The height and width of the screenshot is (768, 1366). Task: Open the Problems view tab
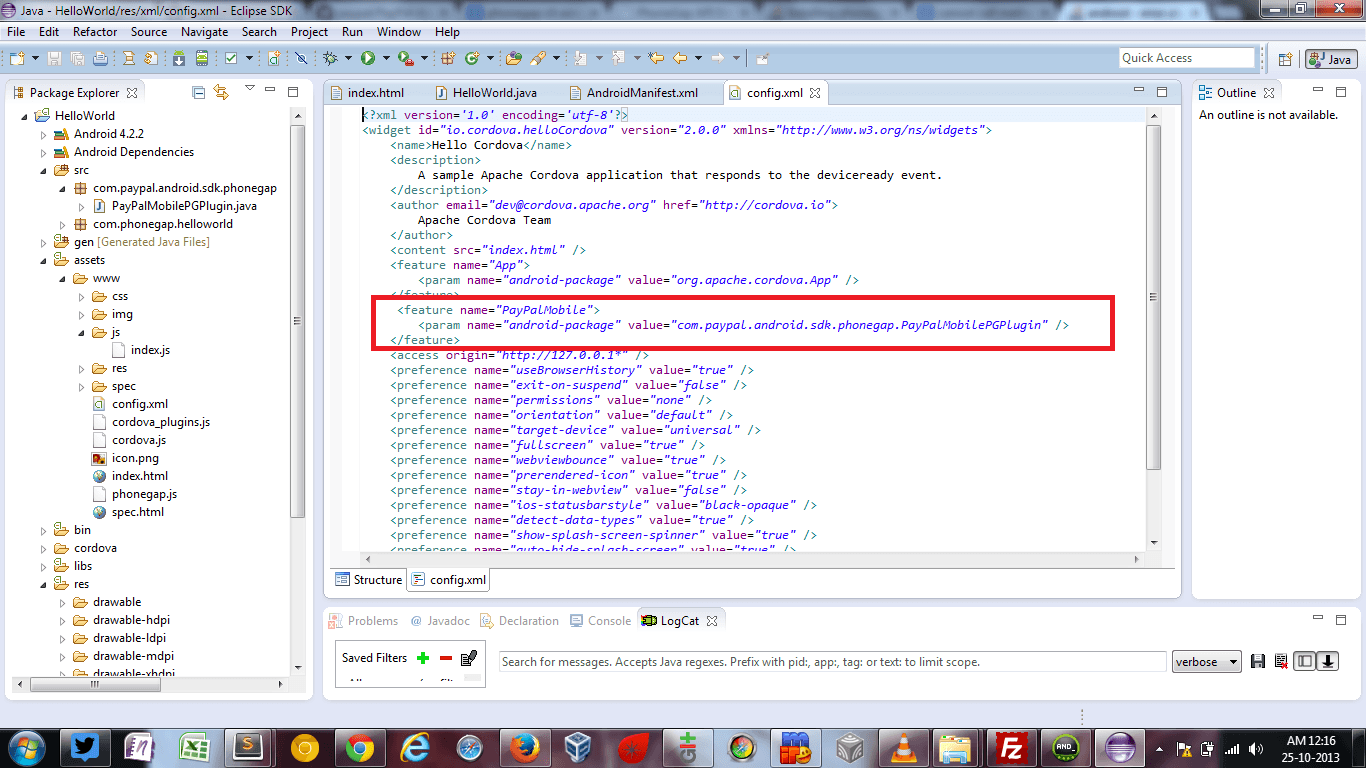364,621
